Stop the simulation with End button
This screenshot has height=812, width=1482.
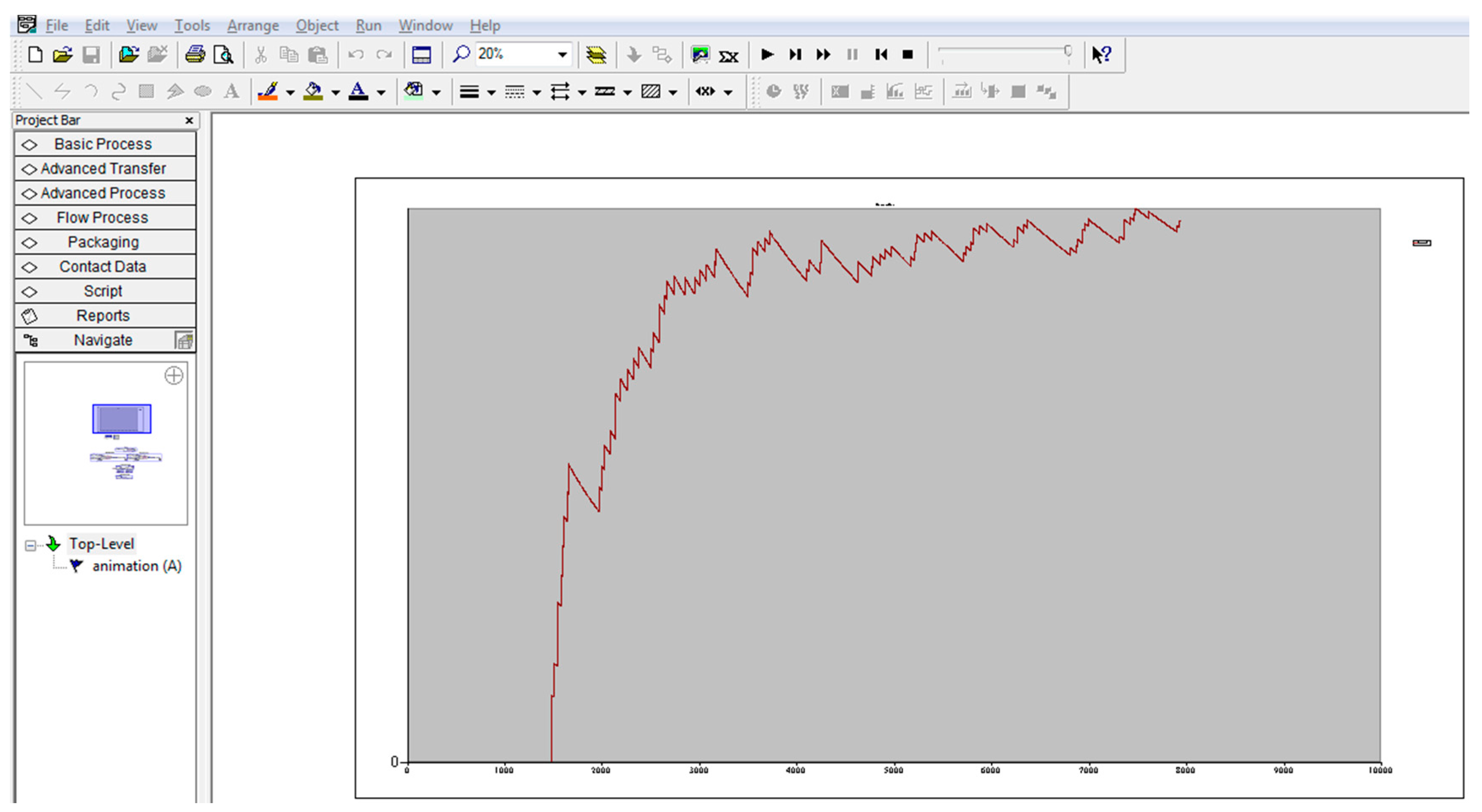[908, 54]
